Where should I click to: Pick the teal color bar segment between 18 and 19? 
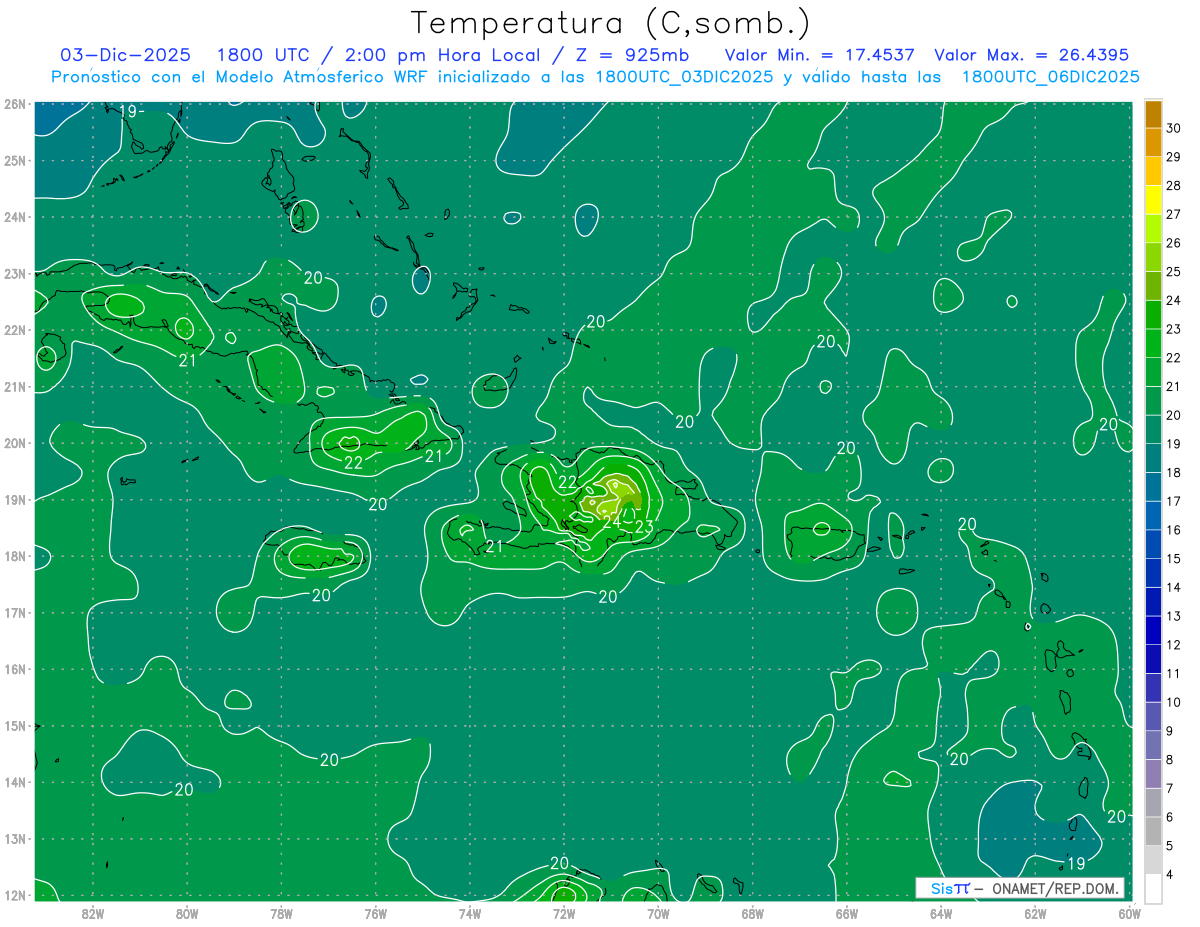click(x=1153, y=459)
